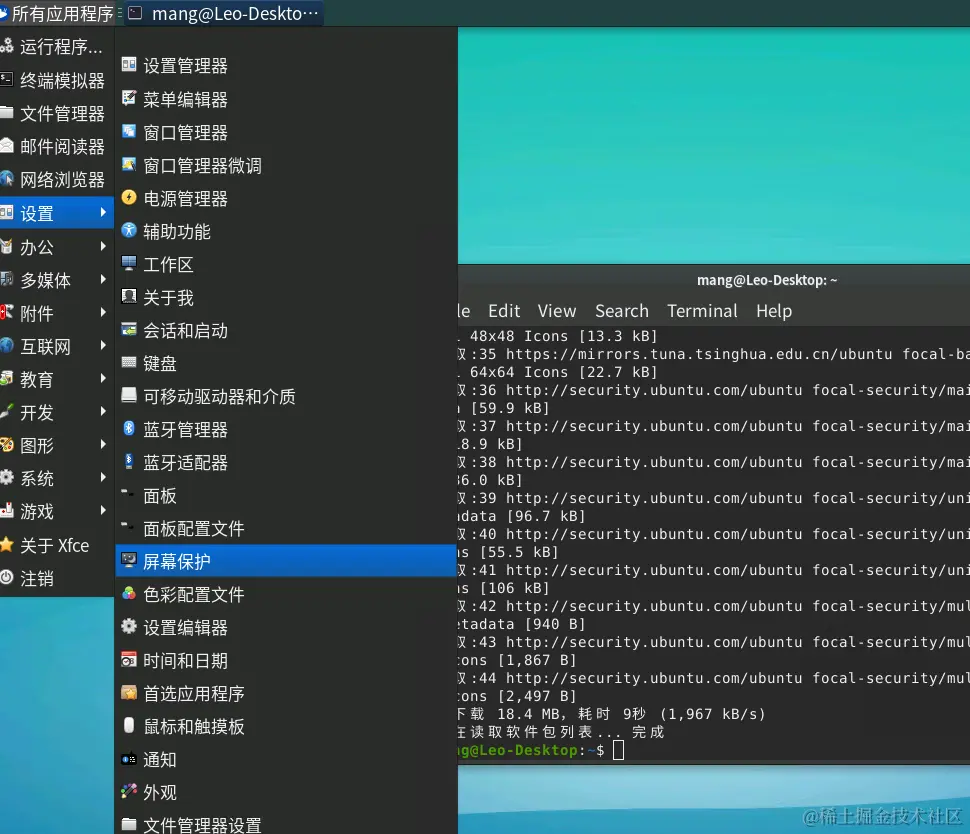This screenshot has height=834, width=970.
Task: Open the Search menu in the terminal
Action: (x=622, y=311)
